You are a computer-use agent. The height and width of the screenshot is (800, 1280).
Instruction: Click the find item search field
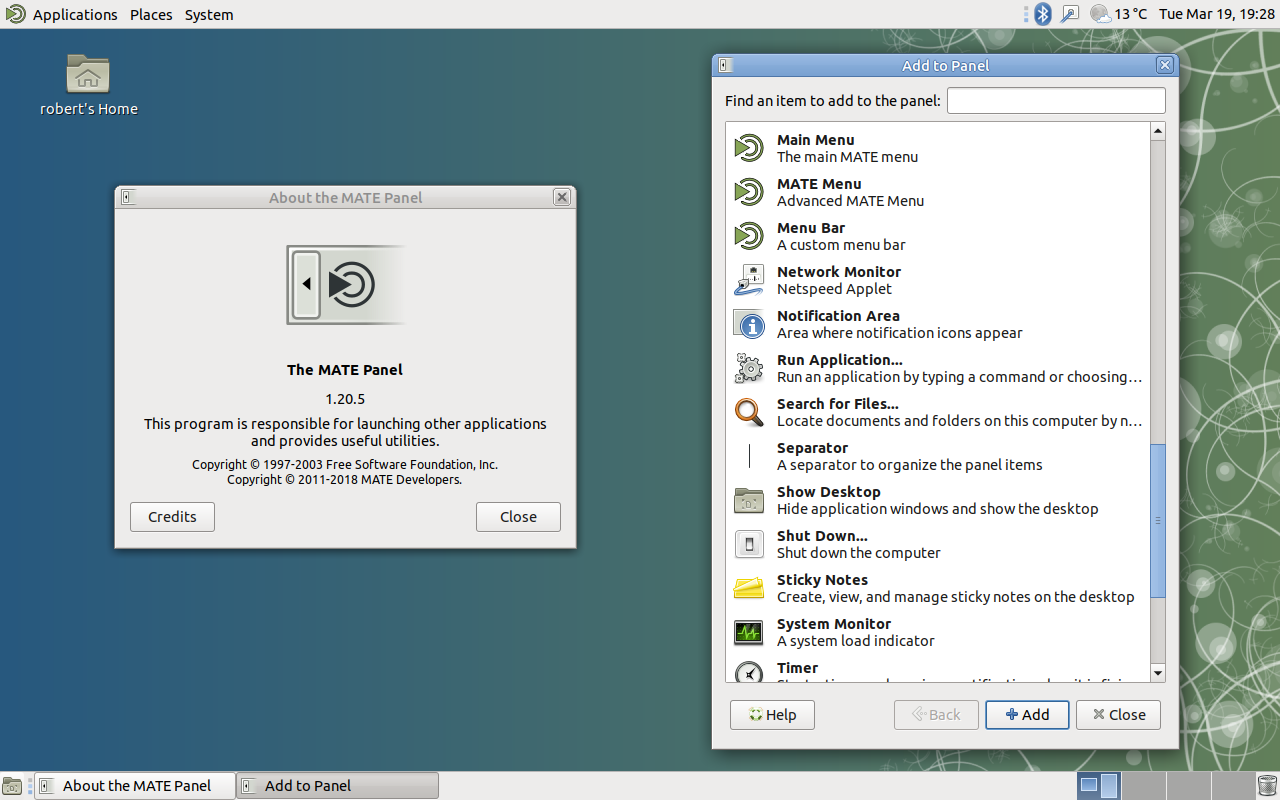click(x=1056, y=101)
